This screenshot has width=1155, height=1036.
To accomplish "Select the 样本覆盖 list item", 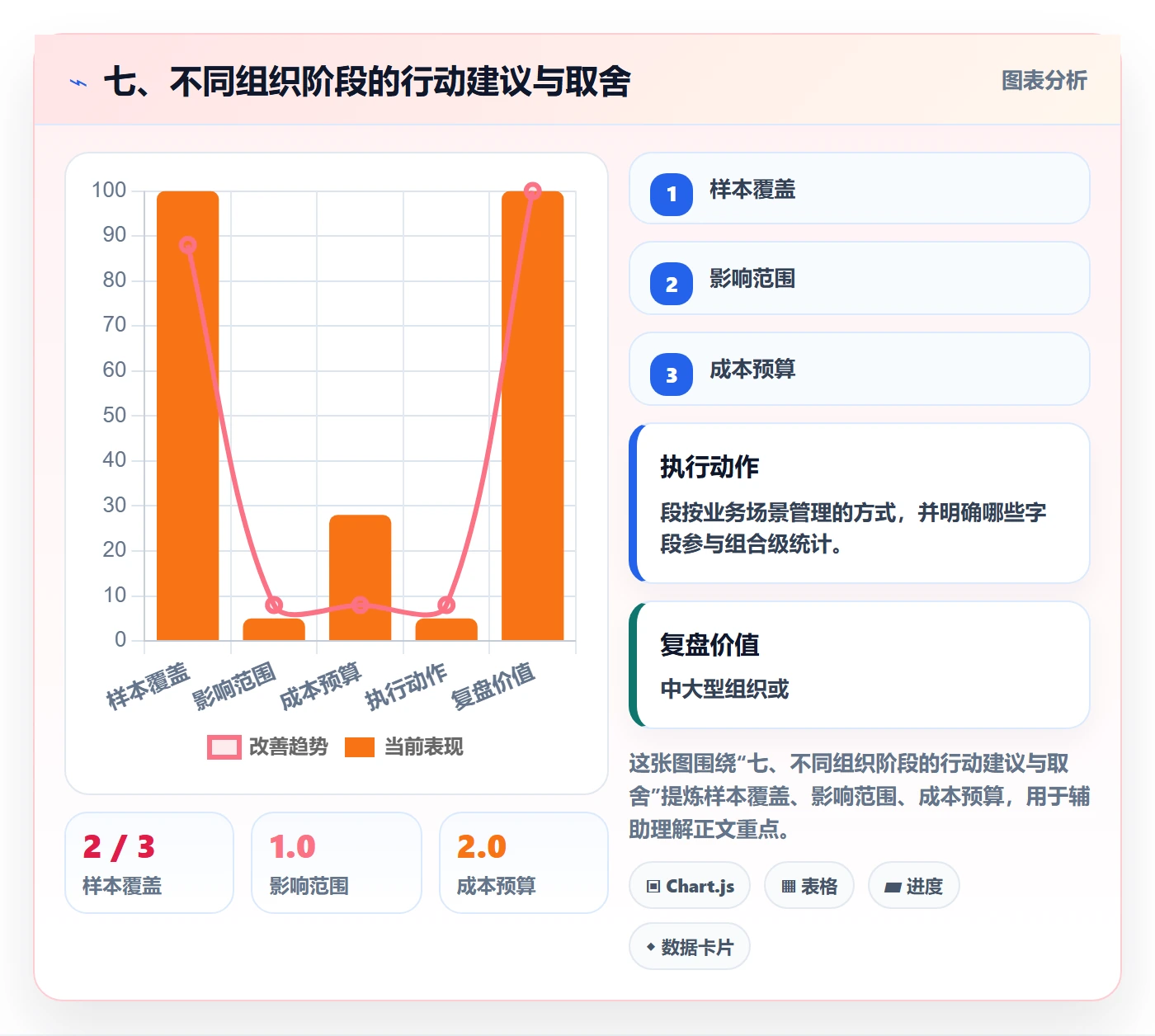I will (x=859, y=188).
